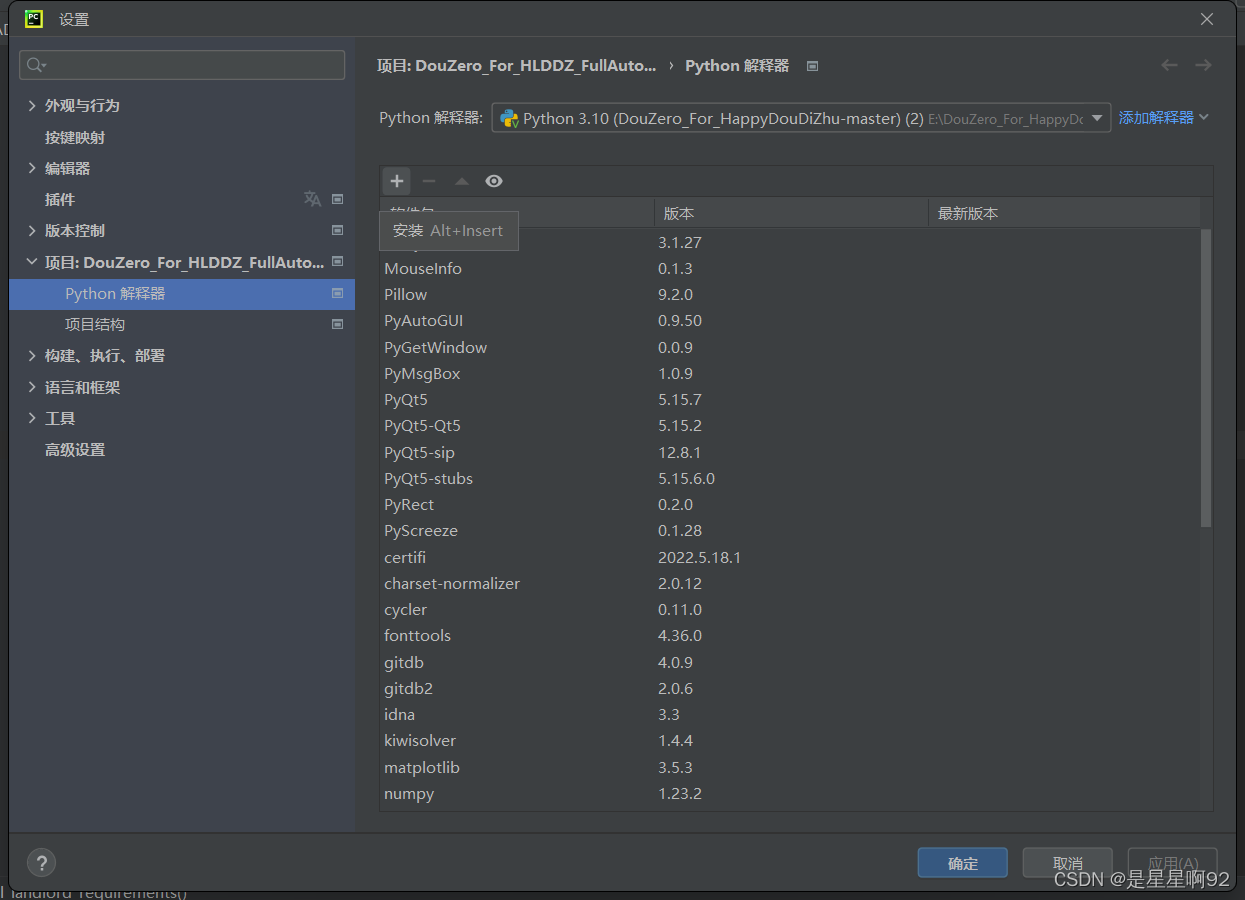Select the cycler package row
The height and width of the screenshot is (900, 1245).
pyautogui.click(x=790, y=609)
